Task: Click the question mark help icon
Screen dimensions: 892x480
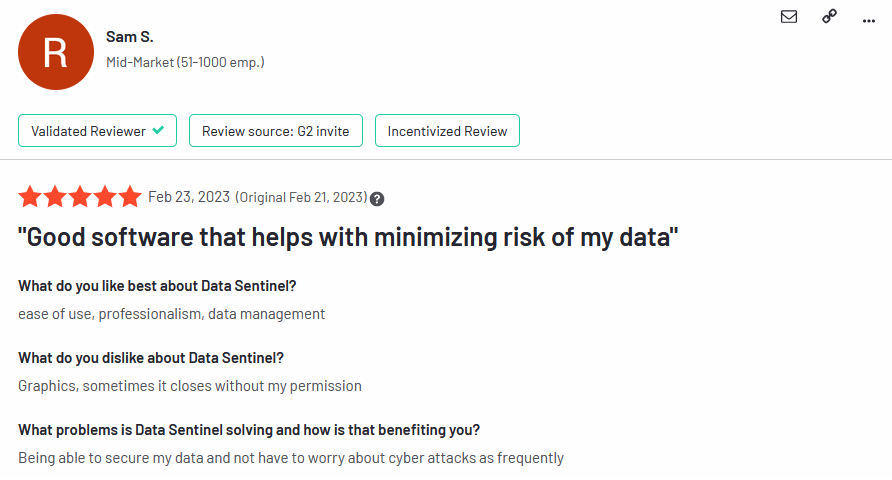Action: coord(377,198)
